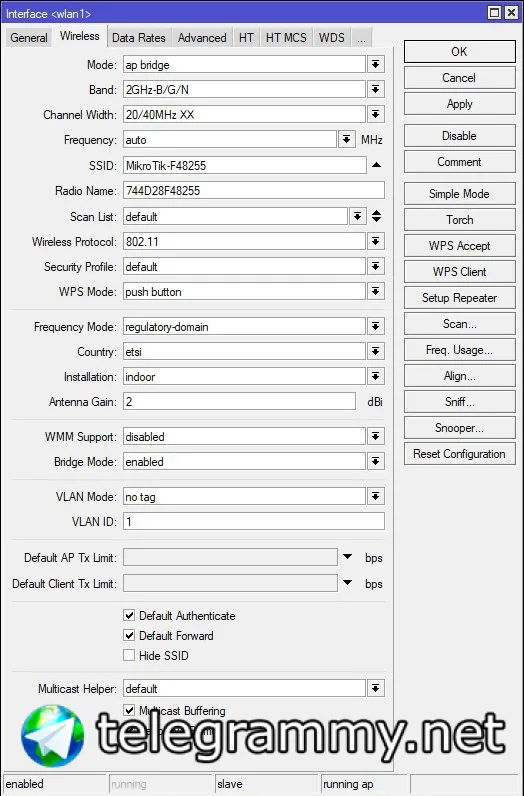Image resolution: width=524 pixels, height=796 pixels.
Task: Open the HT MCS tab
Action: coord(286,38)
